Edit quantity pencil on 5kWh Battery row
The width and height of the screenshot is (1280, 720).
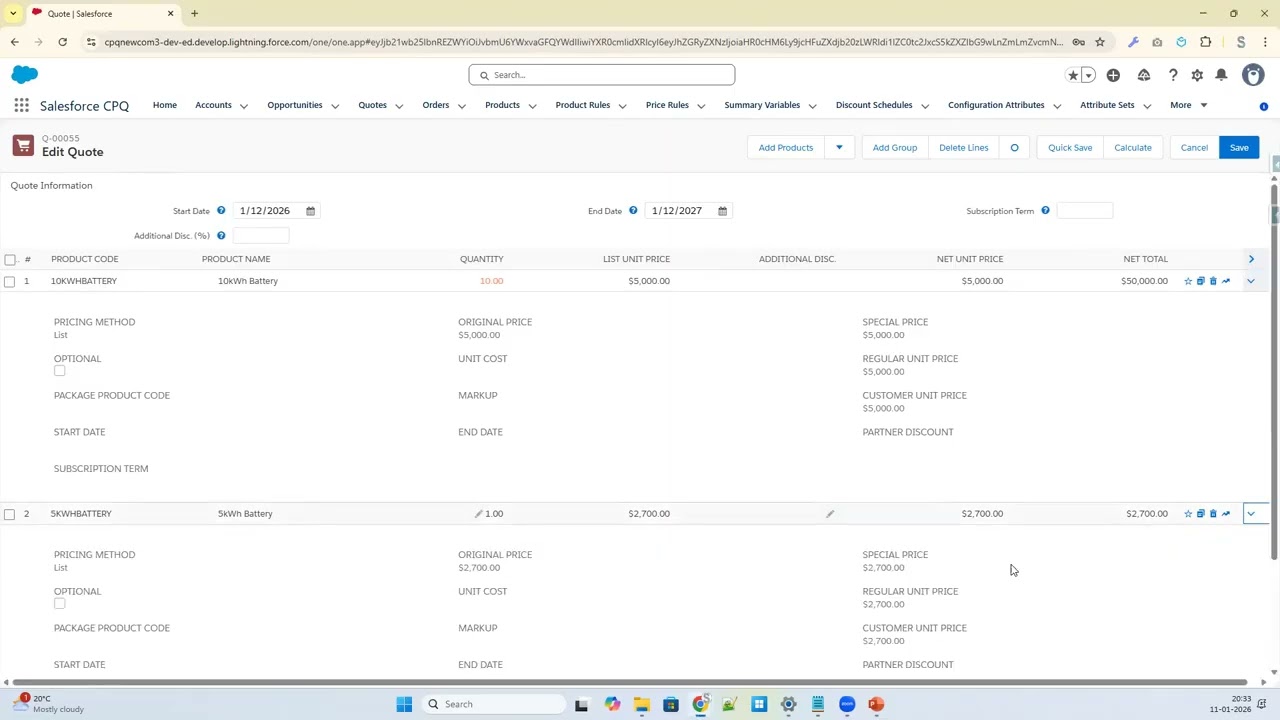(479, 514)
